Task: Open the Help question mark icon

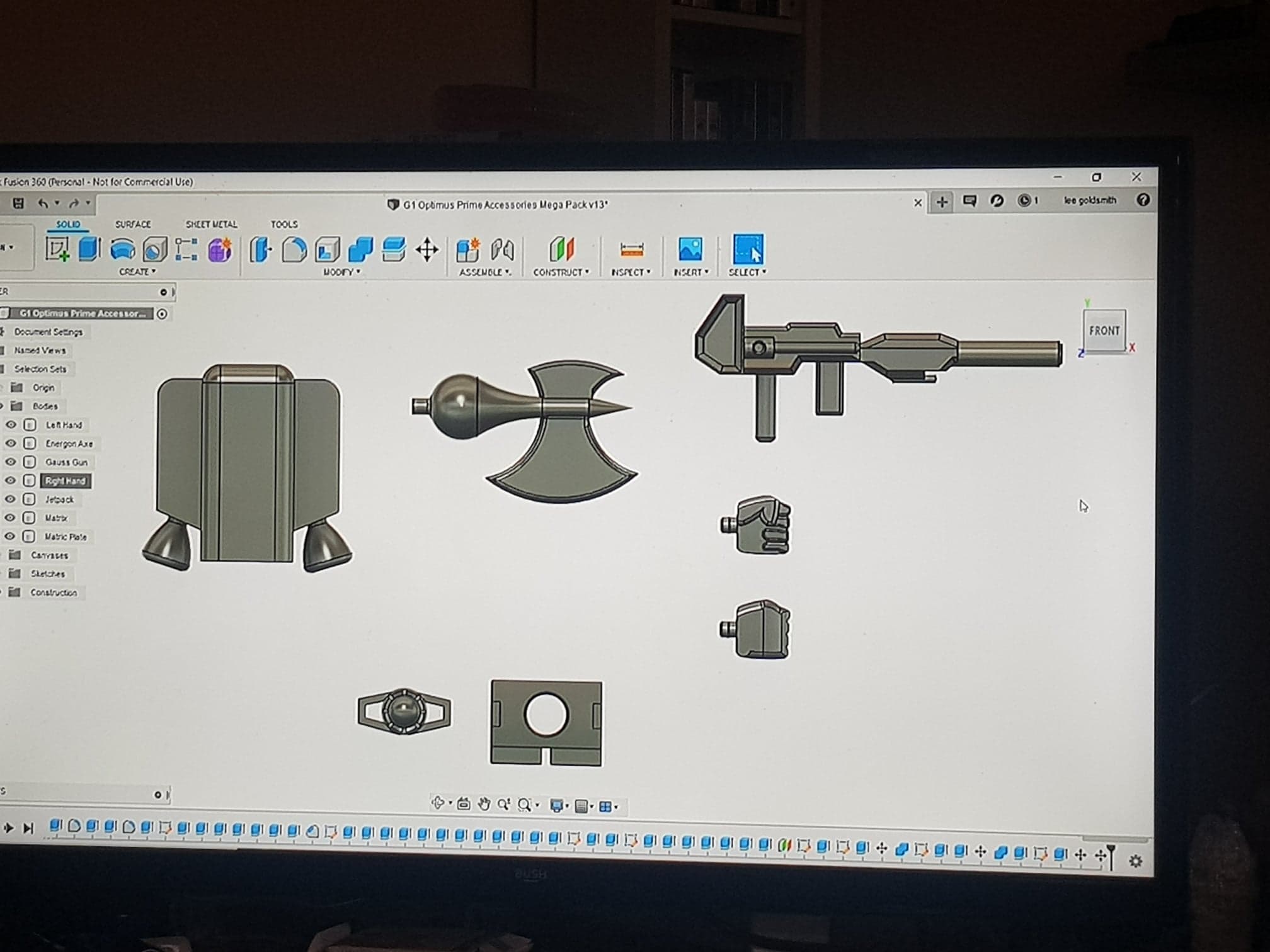Action: pyautogui.click(x=1143, y=200)
